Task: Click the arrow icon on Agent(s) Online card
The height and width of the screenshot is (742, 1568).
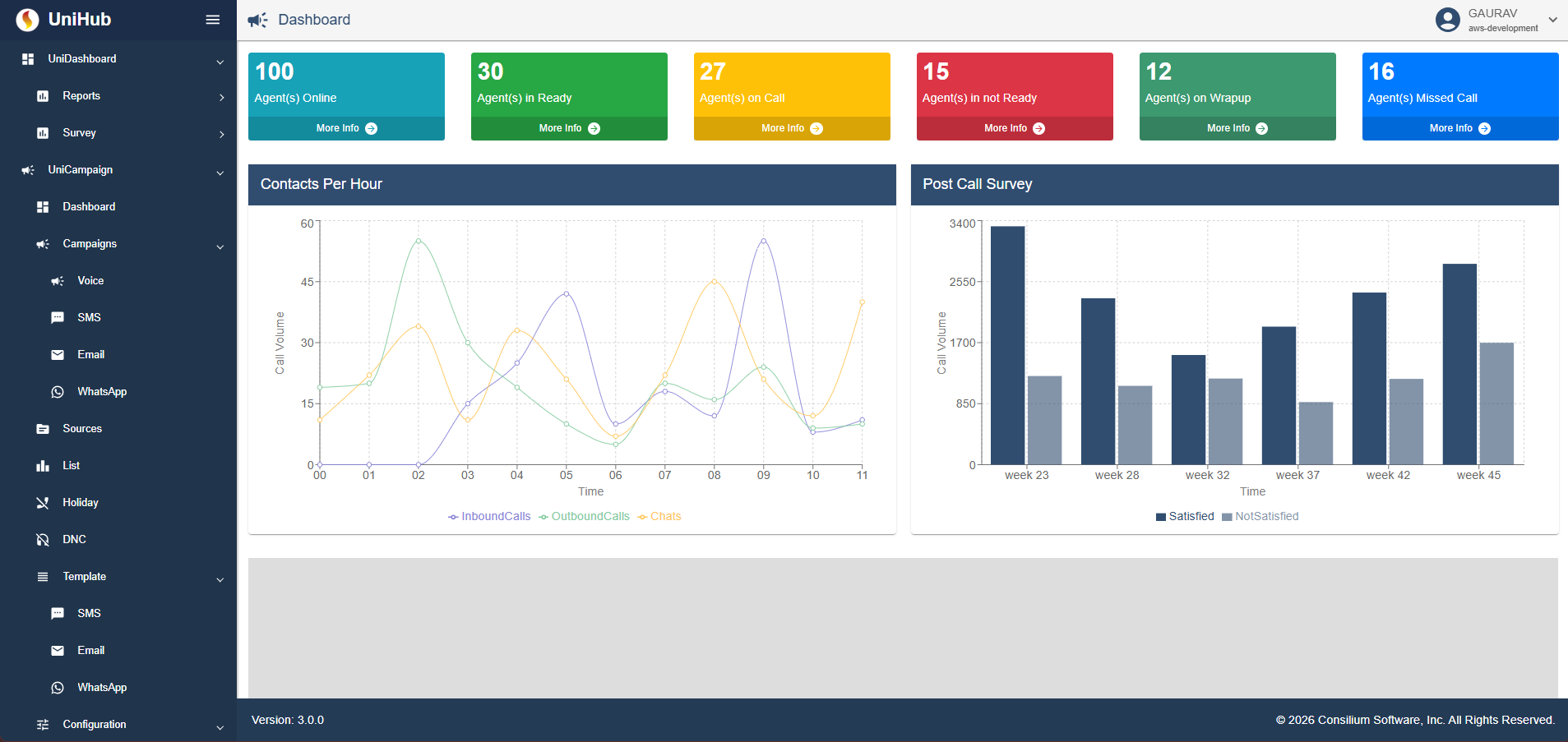Action: 372,128
